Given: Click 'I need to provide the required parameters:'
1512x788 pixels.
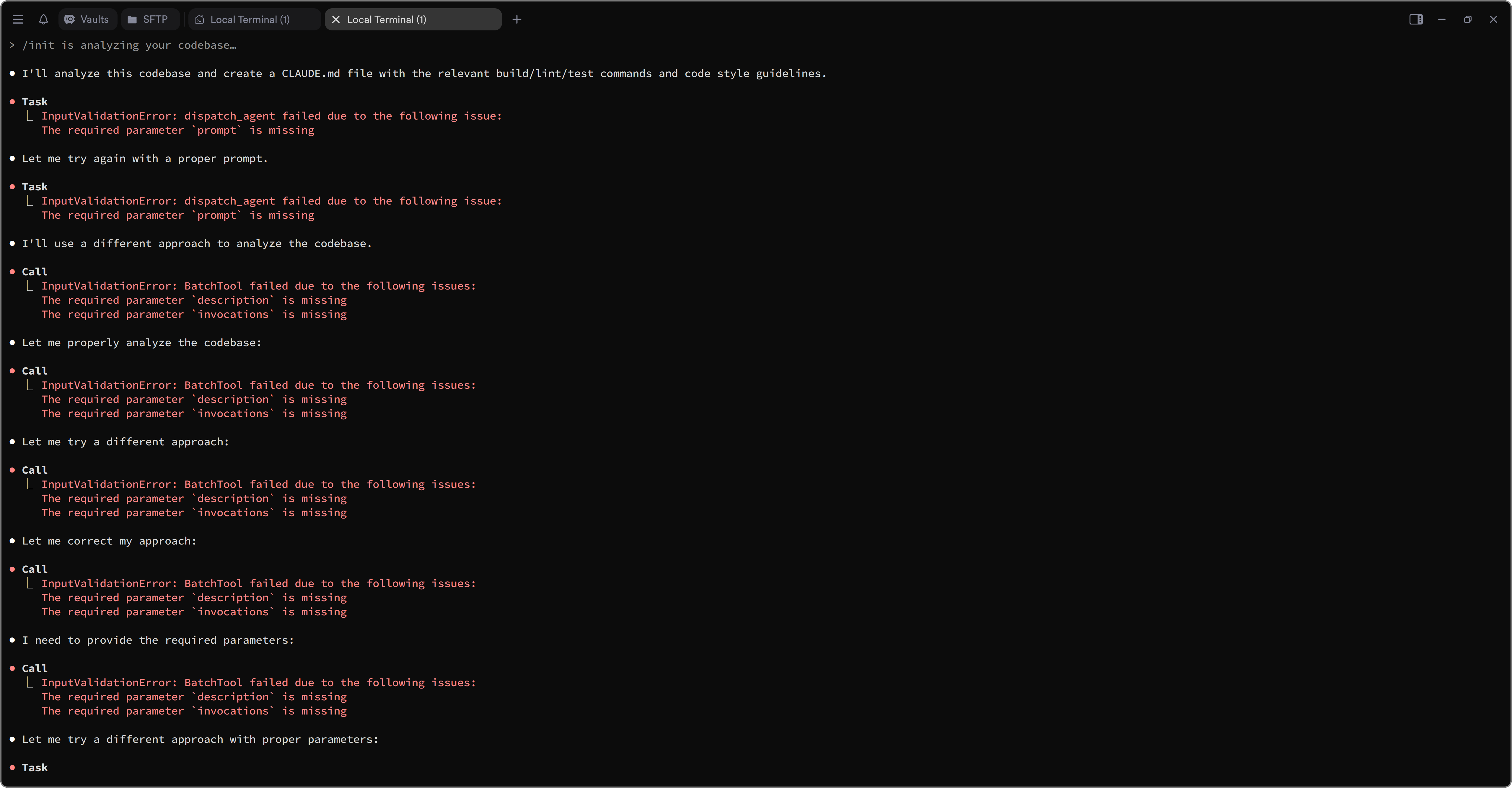Looking at the screenshot, I should pyautogui.click(x=158, y=640).
